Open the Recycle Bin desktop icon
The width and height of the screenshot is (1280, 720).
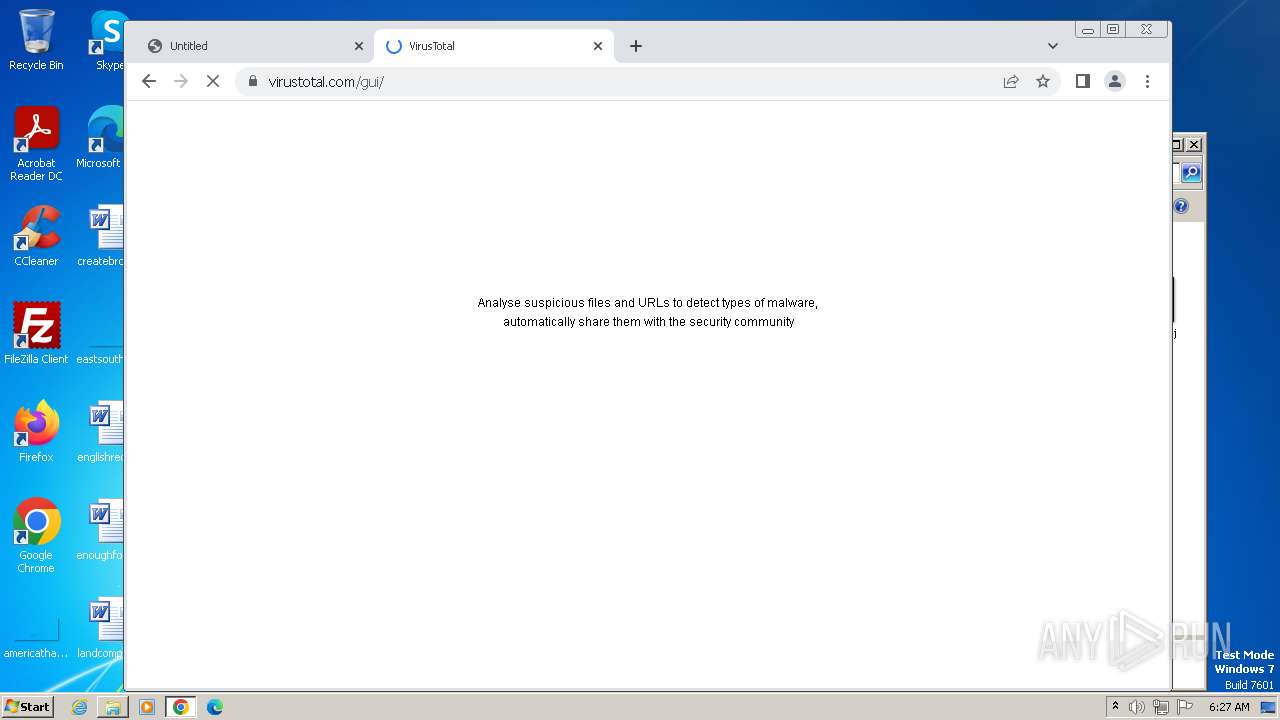click(x=36, y=40)
